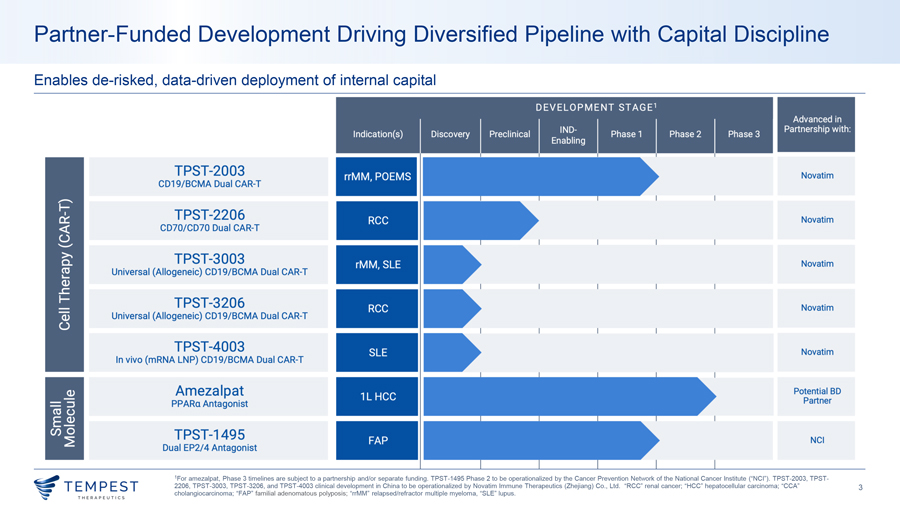Click the slide page number 3
The height and width of the screenshot is (506, 900).
pyautogui.click(x=860, y=488)
